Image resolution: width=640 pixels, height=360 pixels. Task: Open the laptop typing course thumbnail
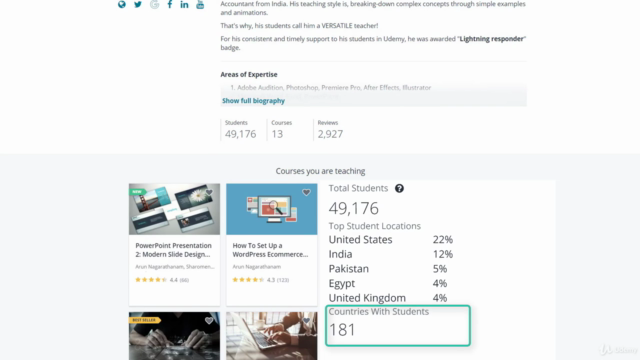point(272,336)
